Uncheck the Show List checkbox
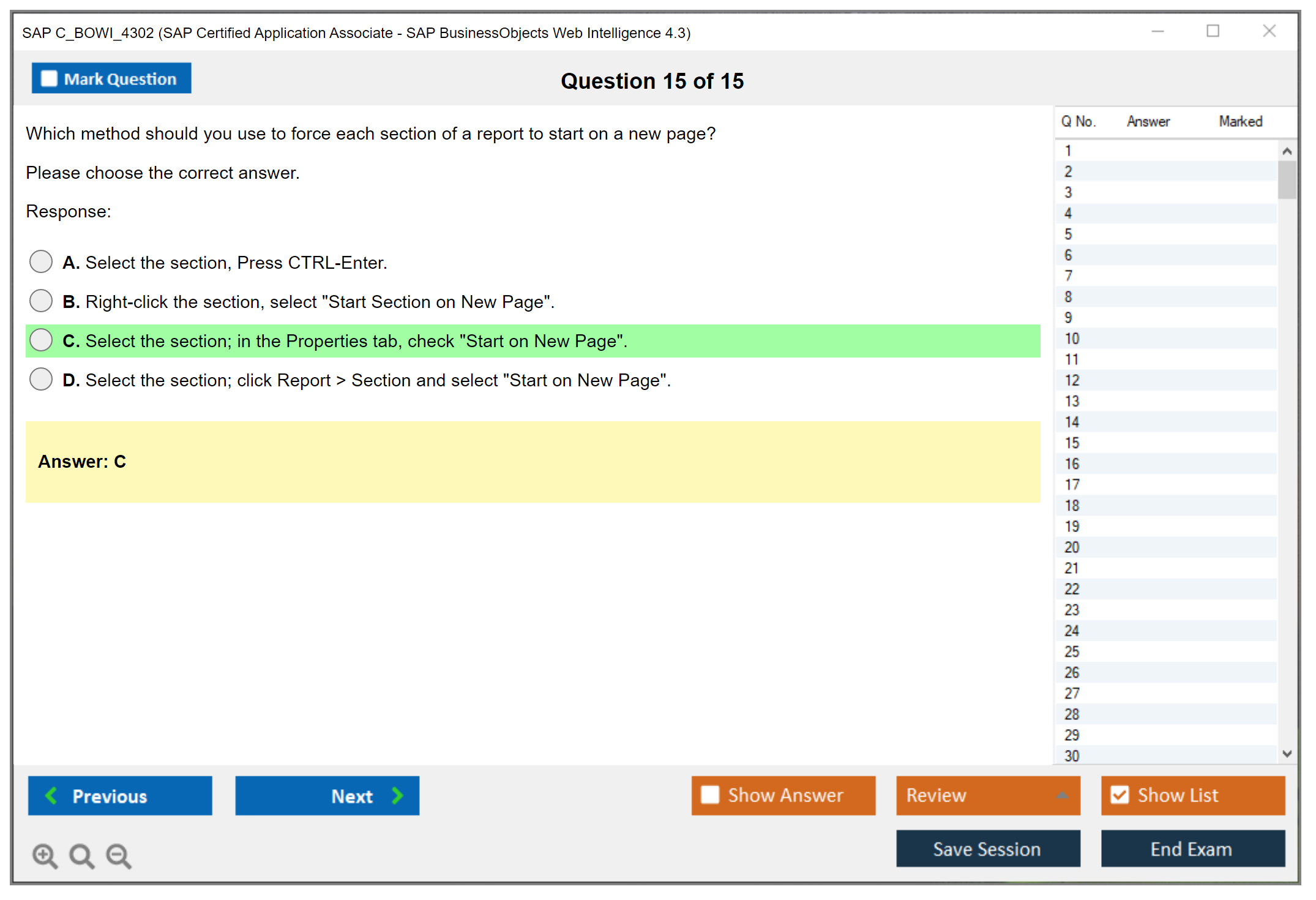This screenshot has height=900, width=1316. [x=1120, y=795]
